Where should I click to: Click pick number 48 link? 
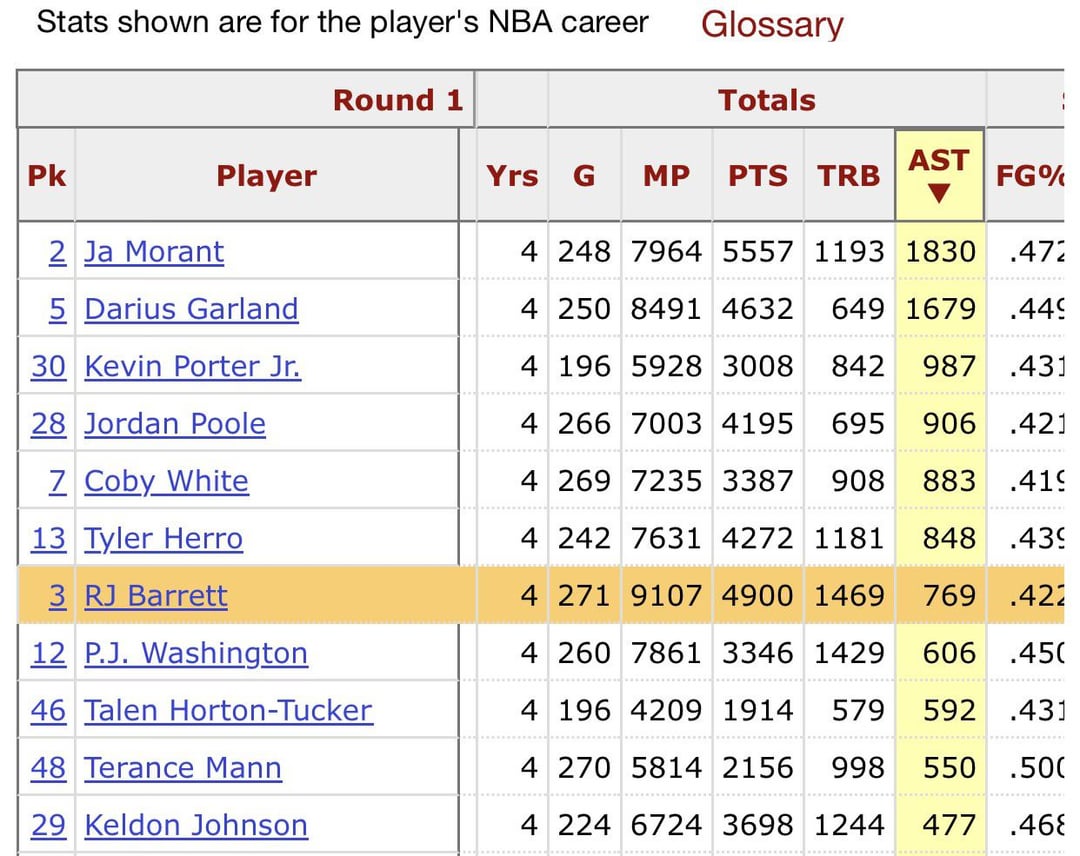48,768
